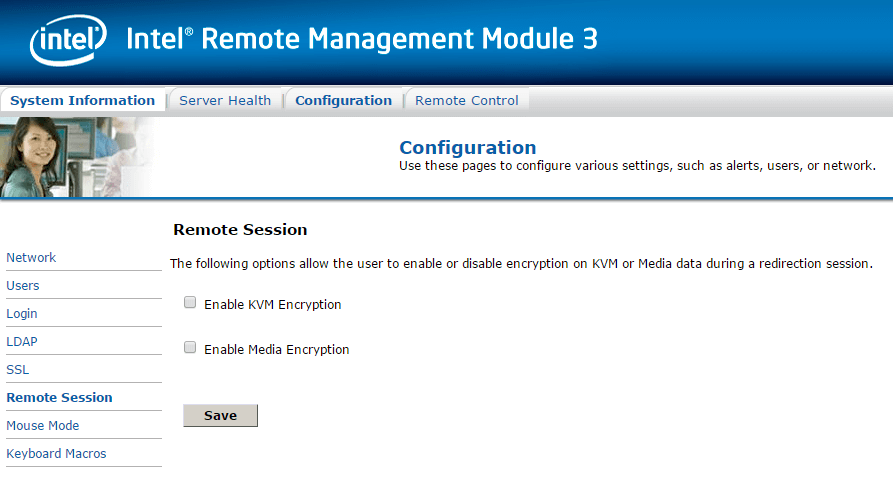Open Network settings in the sidebar

point(31,258)
